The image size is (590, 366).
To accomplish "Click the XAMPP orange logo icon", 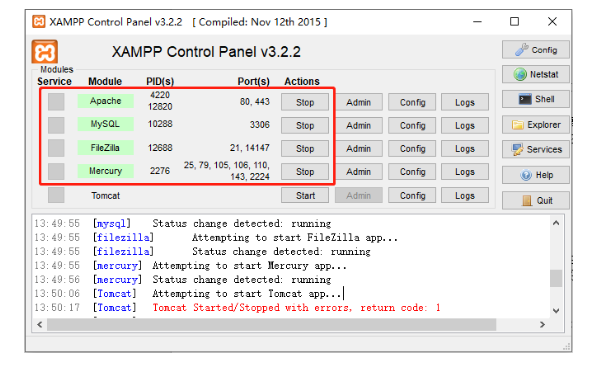I will coord(44,52).
